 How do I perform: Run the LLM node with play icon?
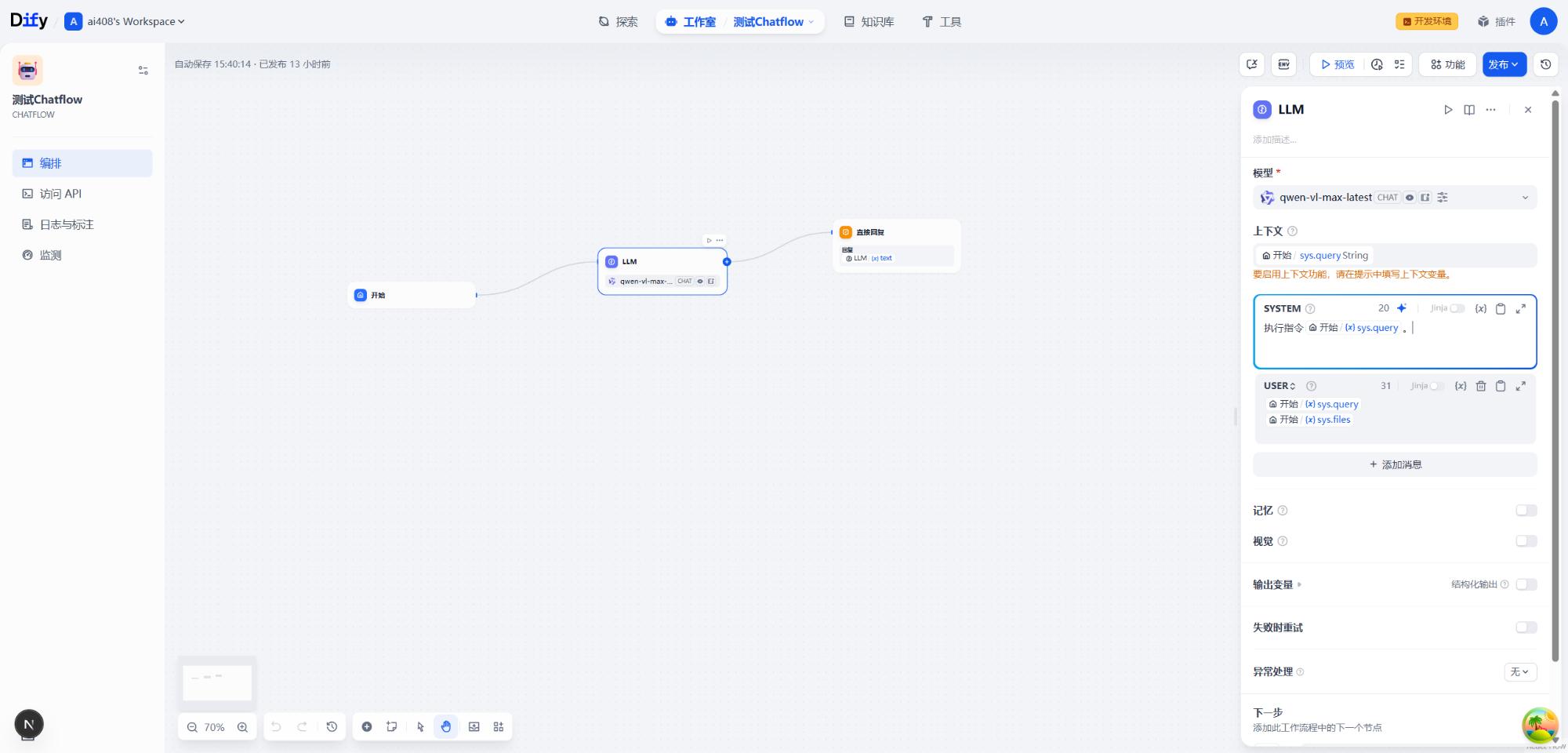tap(1448, 110)
